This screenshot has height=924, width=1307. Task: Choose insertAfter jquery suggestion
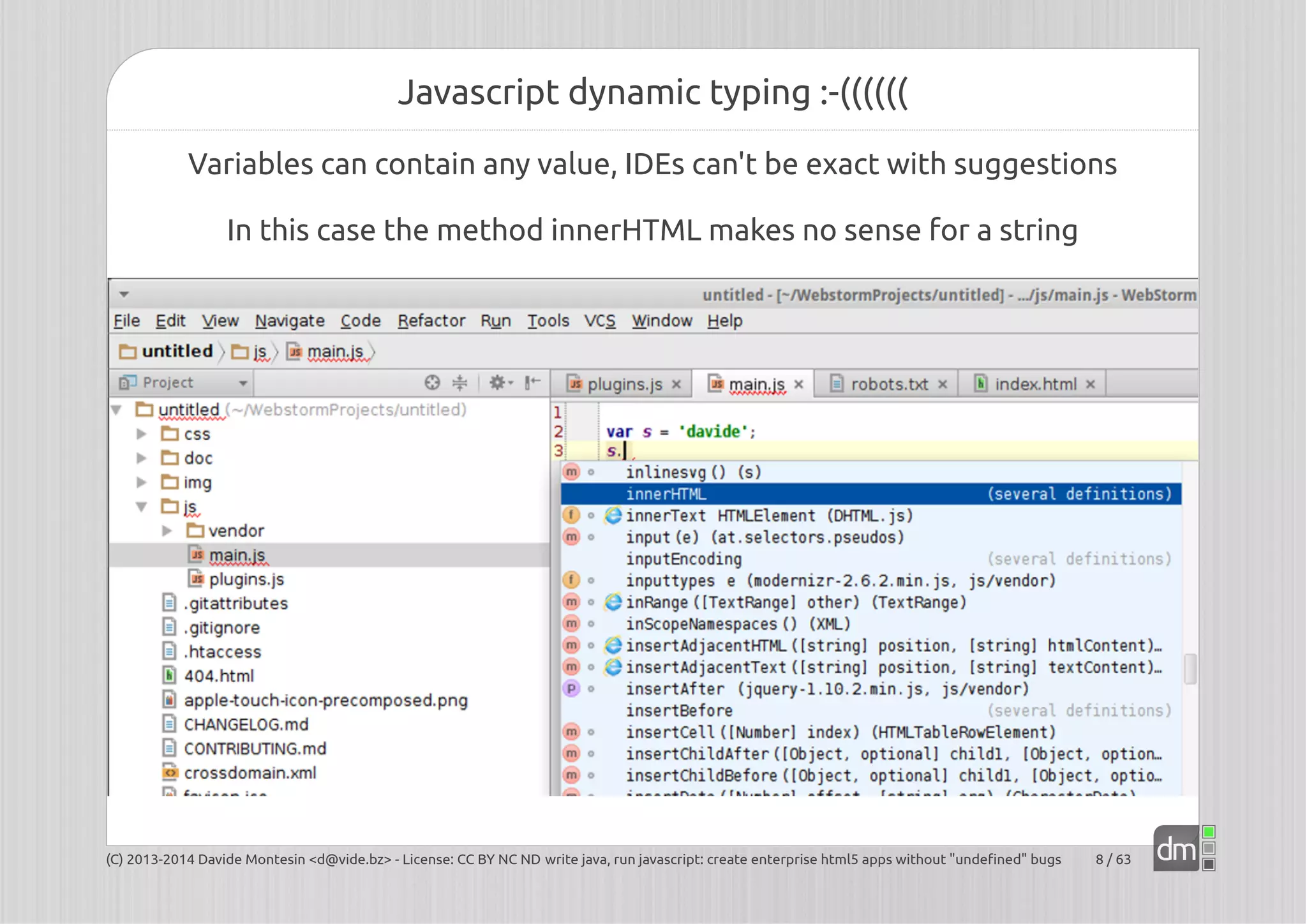coord(871,689)
